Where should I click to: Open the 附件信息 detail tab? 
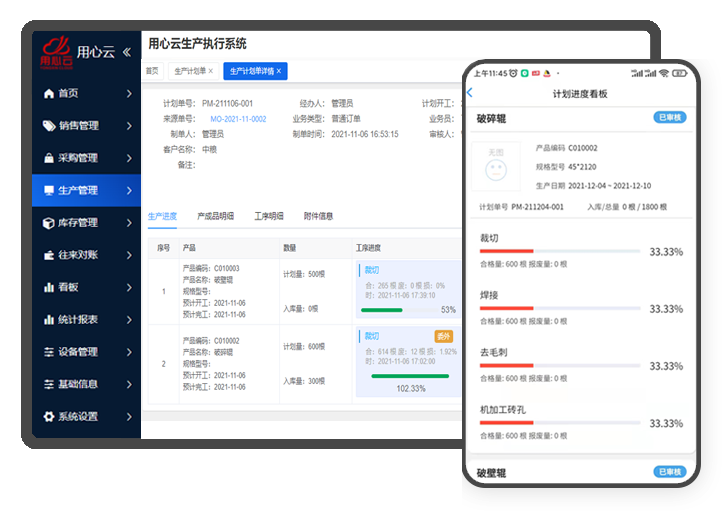pyautogui.click(x=318, y=216)
